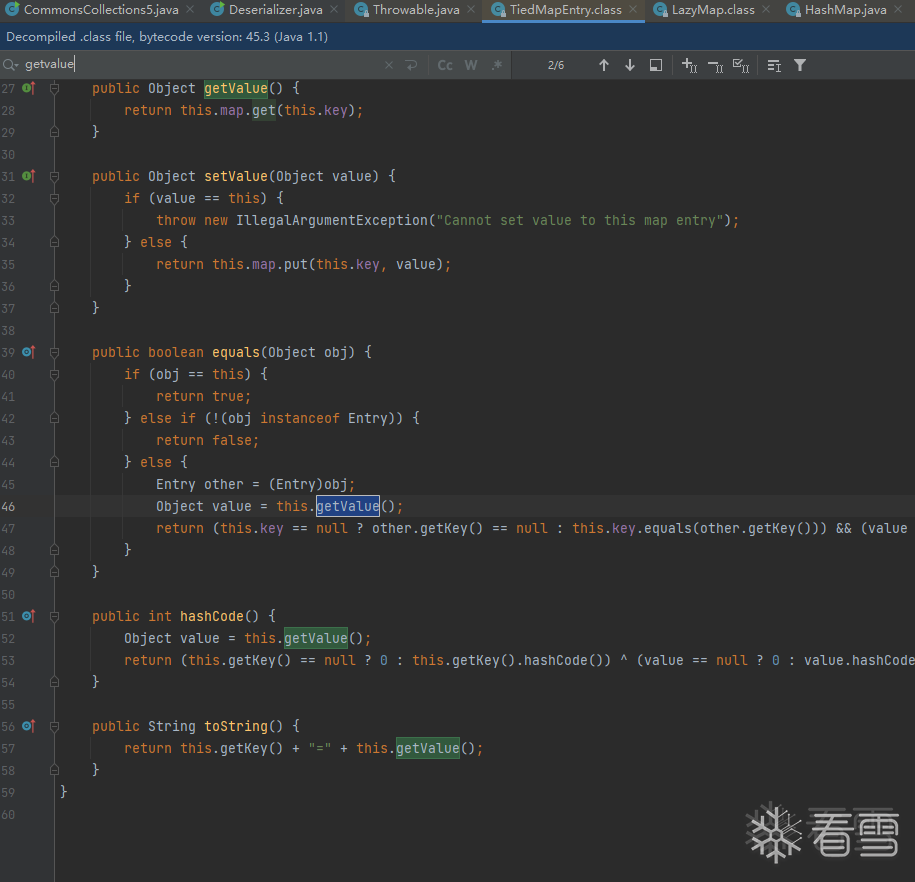Click implements marker at line 31

click(28, 176)
